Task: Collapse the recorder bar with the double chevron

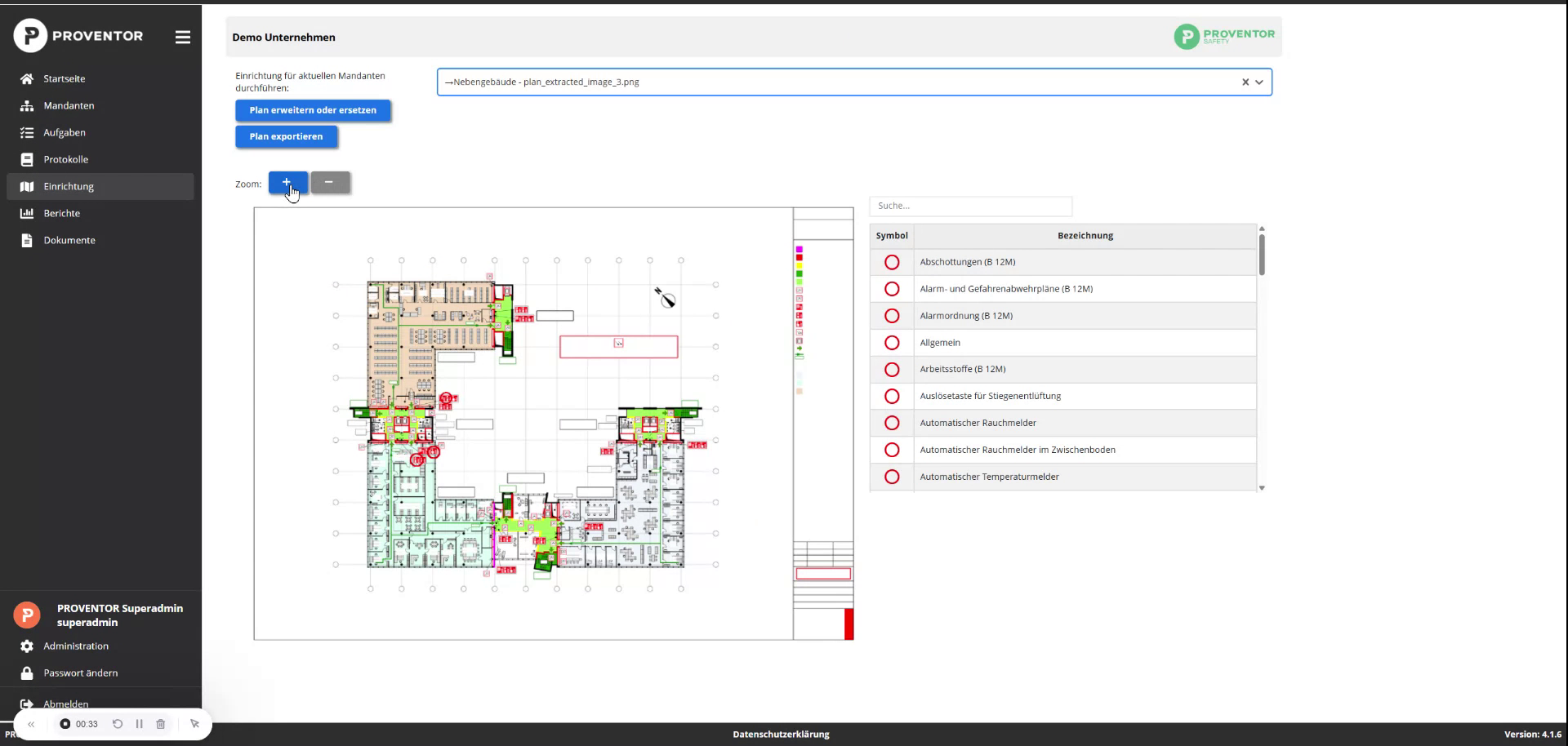Action: [x=31, y=724]
